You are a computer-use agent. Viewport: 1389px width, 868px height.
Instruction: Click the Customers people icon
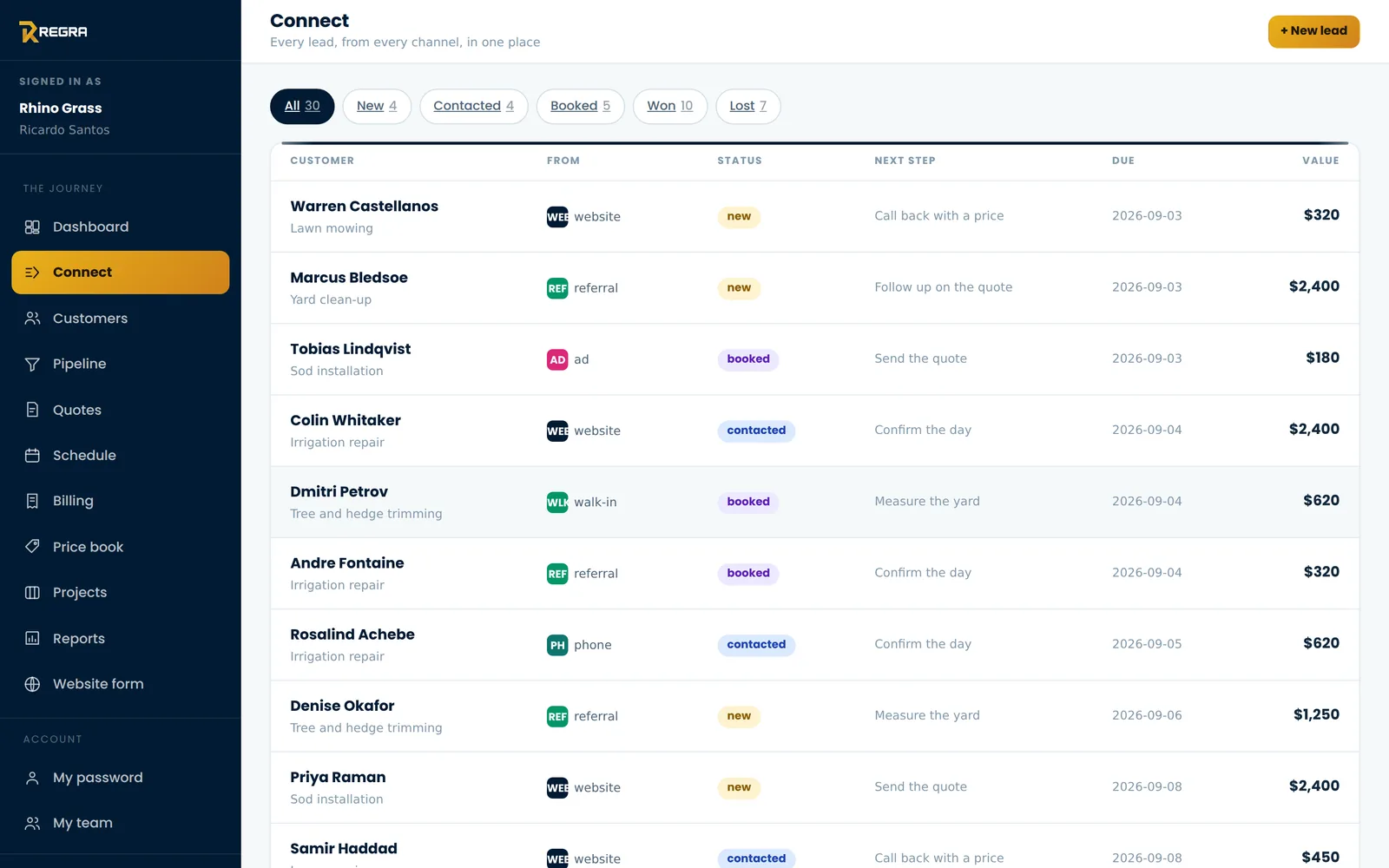click(32, 319)
